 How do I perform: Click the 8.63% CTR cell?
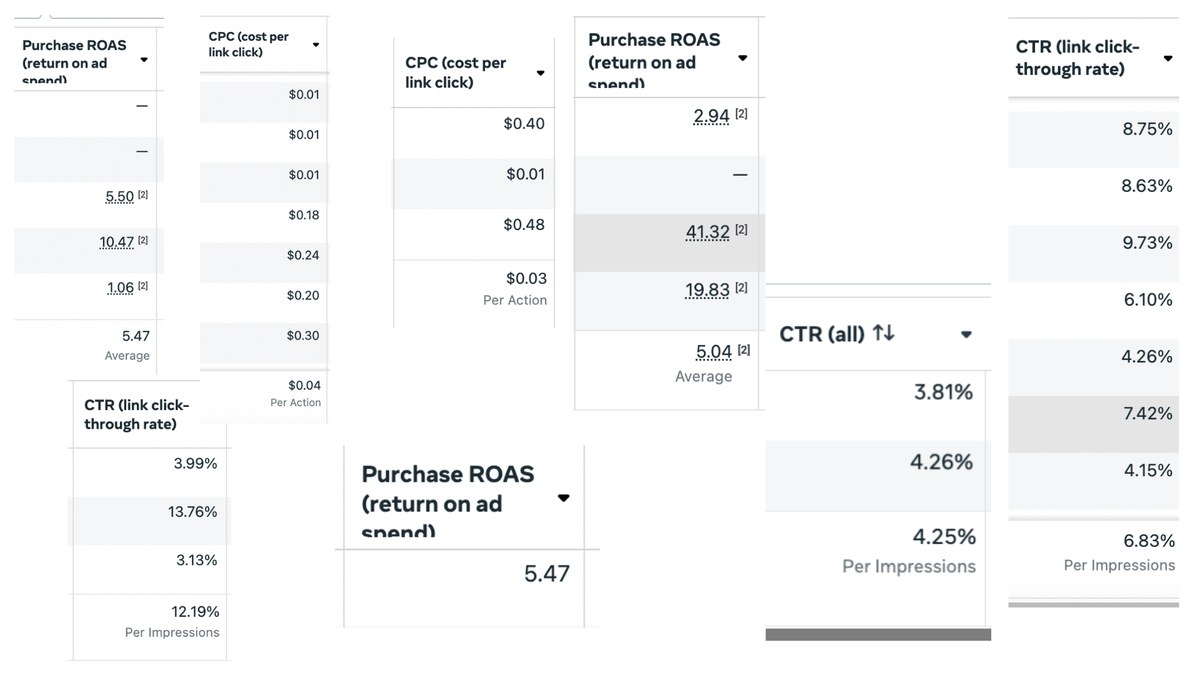1147,186
